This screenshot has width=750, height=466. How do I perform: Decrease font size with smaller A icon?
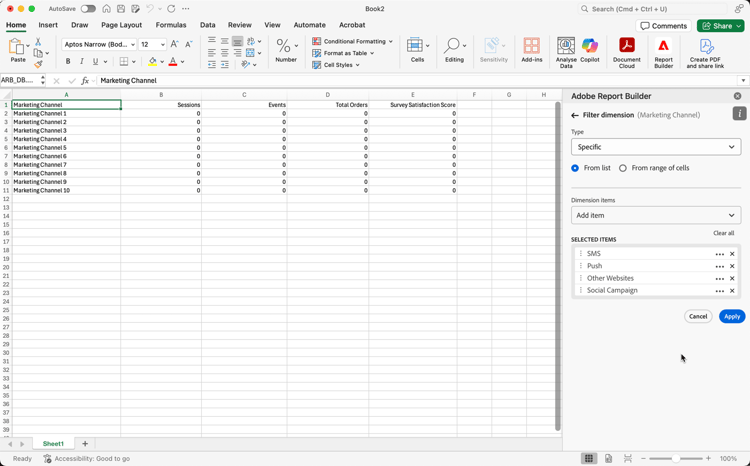188,44
